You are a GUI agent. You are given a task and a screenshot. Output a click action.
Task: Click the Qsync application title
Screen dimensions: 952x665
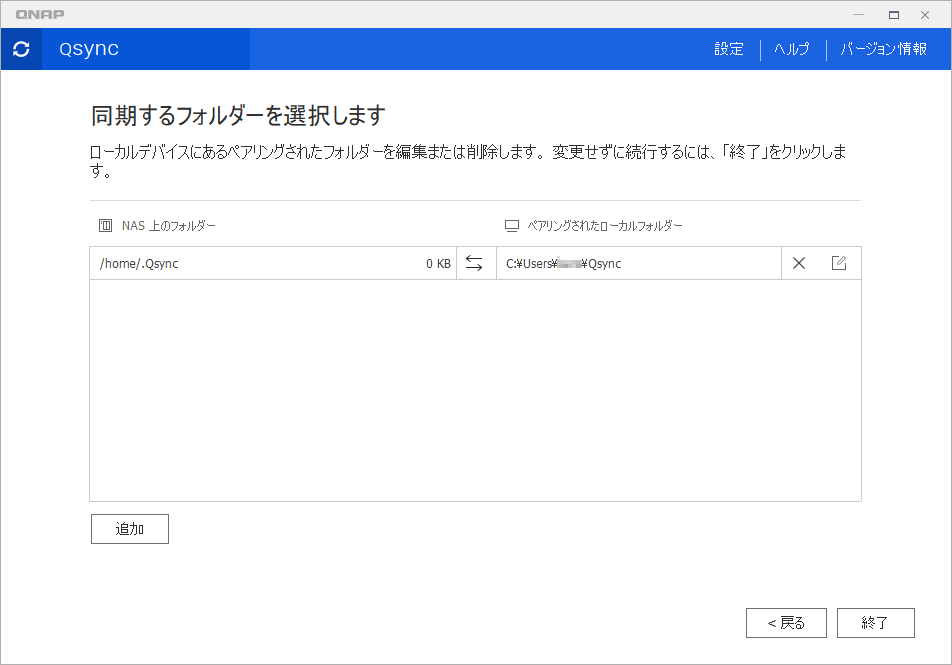(x=89, y=49)
